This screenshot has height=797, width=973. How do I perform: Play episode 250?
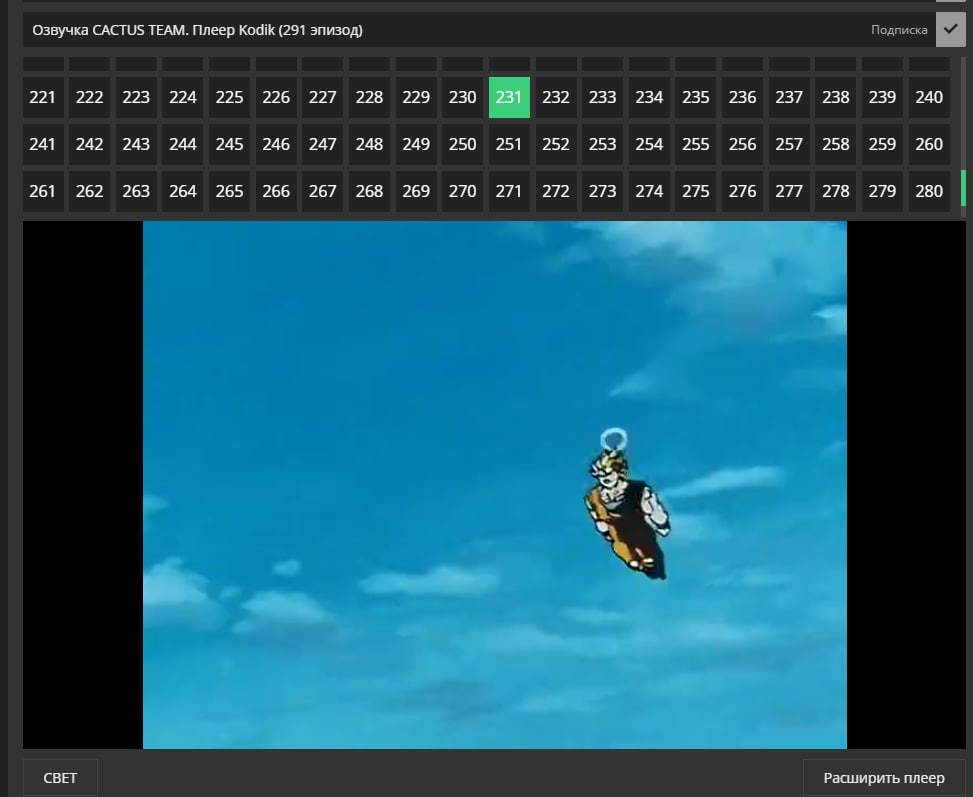[463, 145]
